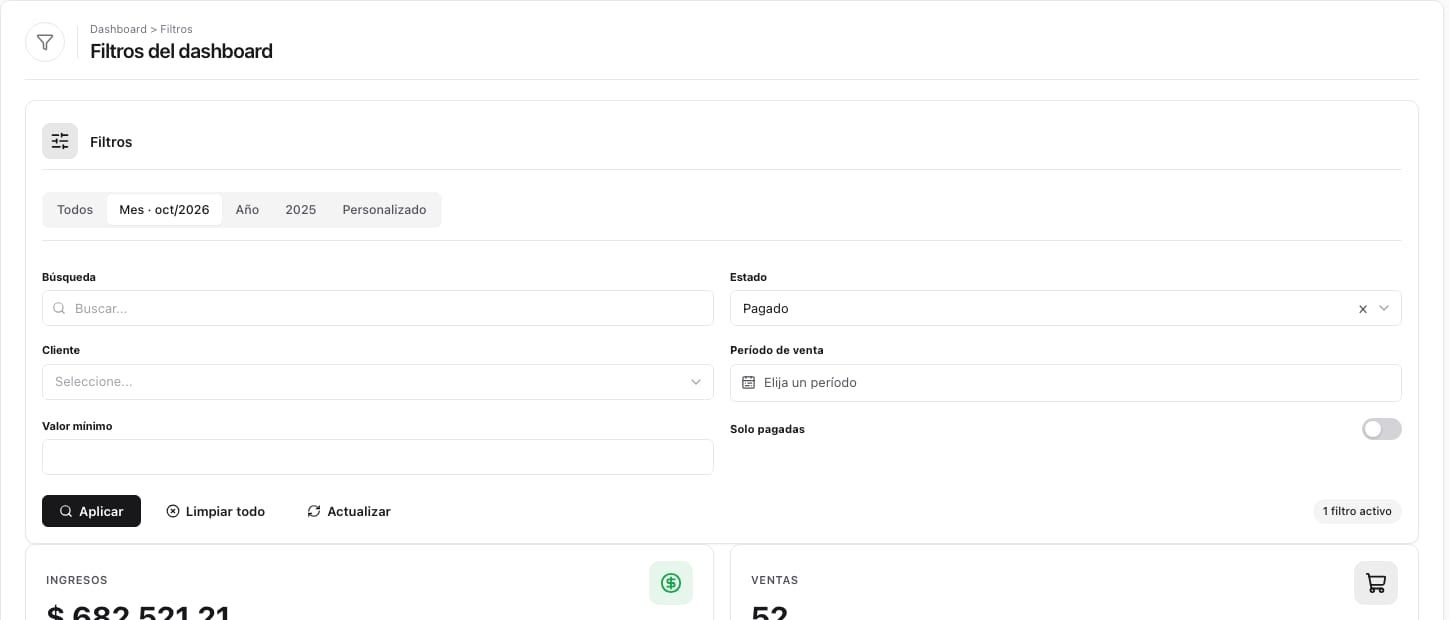1450x620 pixels.
Task: Click the 1 filtro activo badge
Action: click(1357, 511)
